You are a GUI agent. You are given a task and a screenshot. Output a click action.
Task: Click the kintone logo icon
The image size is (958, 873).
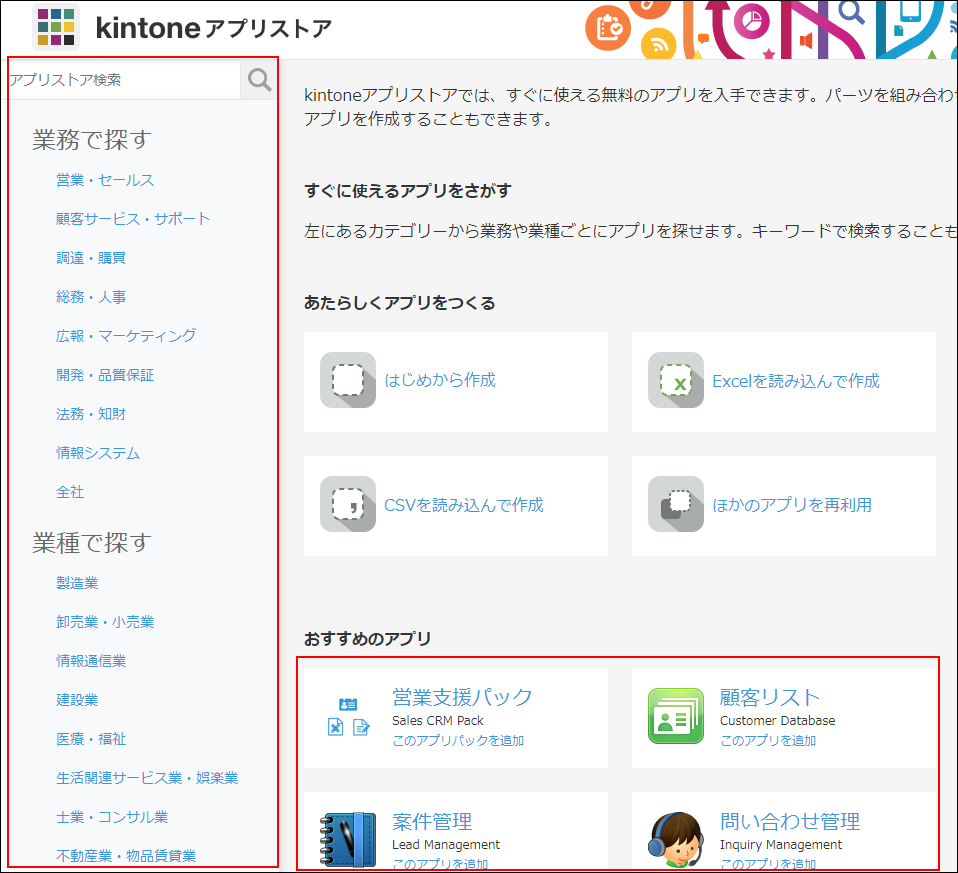pos(55,27)
